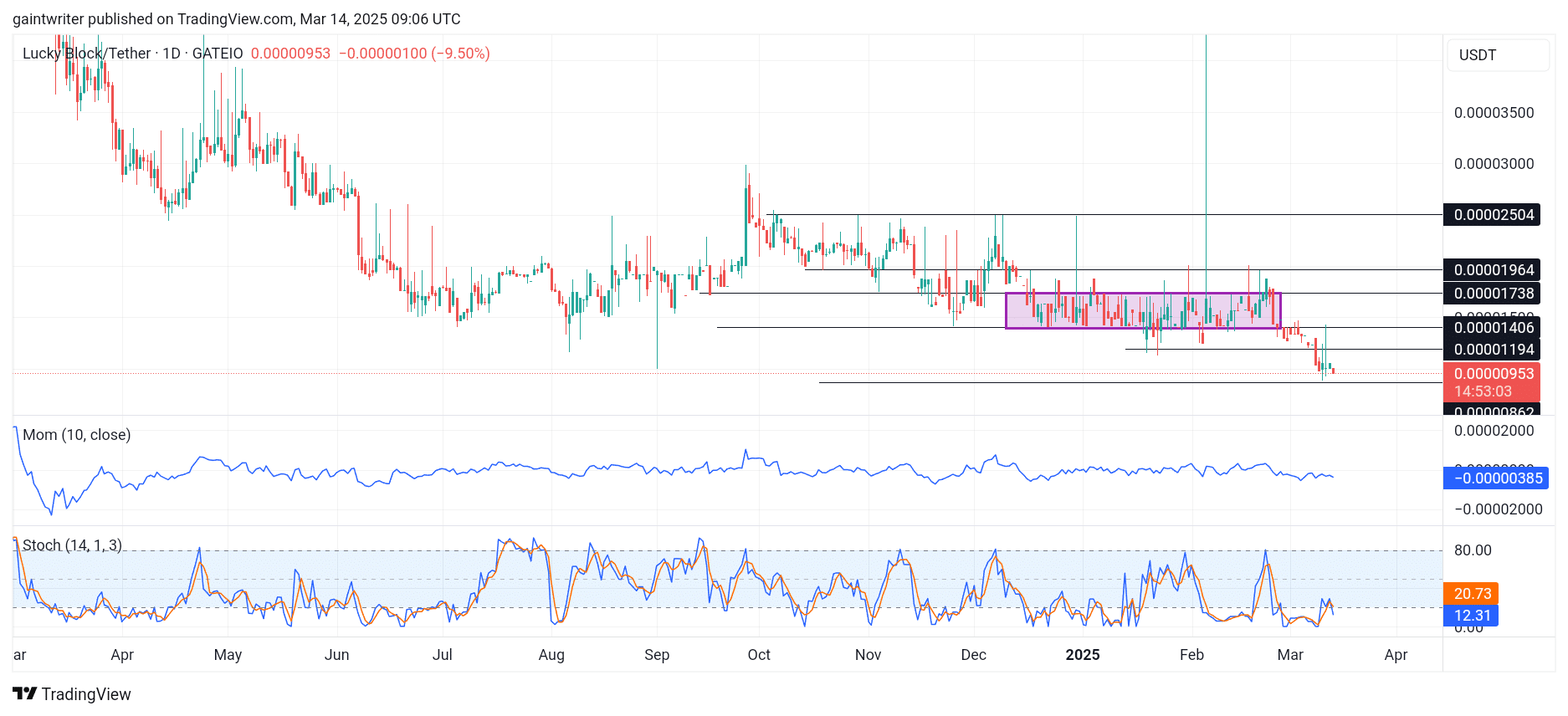This screenshot has height=716, width=1568.
Task: Click the orange stochastic 20.73 value label
Action: click(1472, 594)
